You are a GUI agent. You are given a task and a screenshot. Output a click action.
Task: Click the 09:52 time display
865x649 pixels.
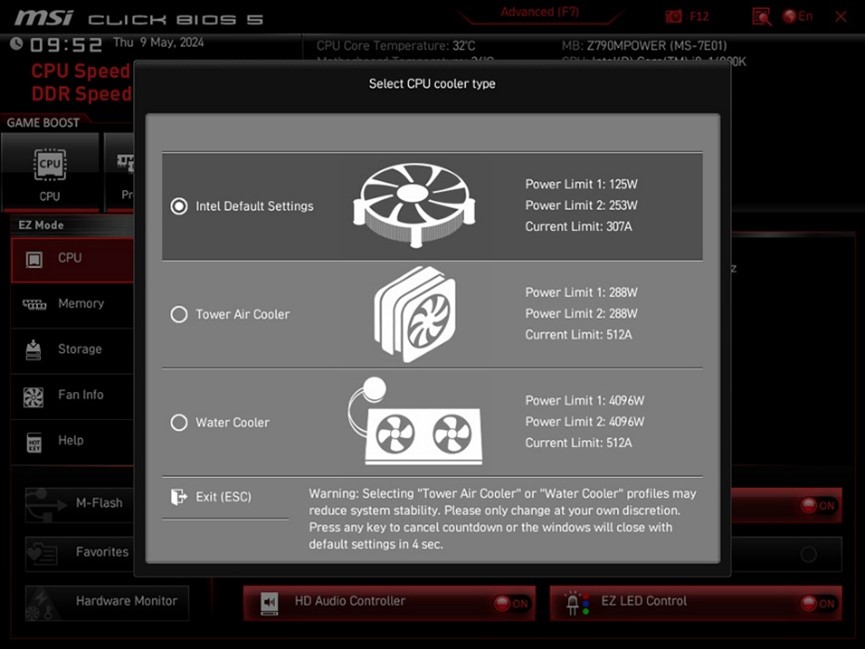pyautogui.click(x=66, y=45)
